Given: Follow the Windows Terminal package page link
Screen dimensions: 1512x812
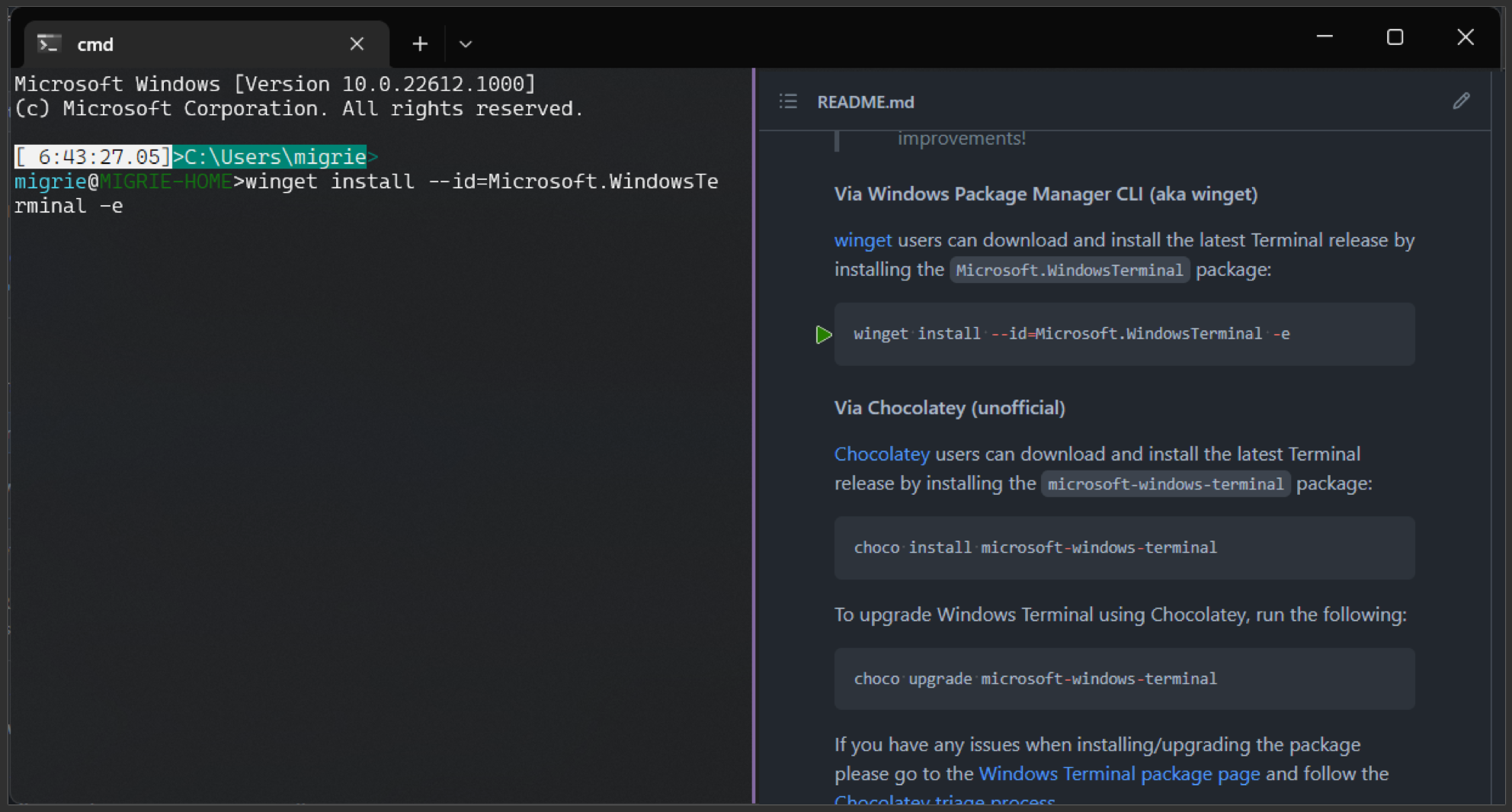Looking at the screenshot, I should (x=1120, y=774).
